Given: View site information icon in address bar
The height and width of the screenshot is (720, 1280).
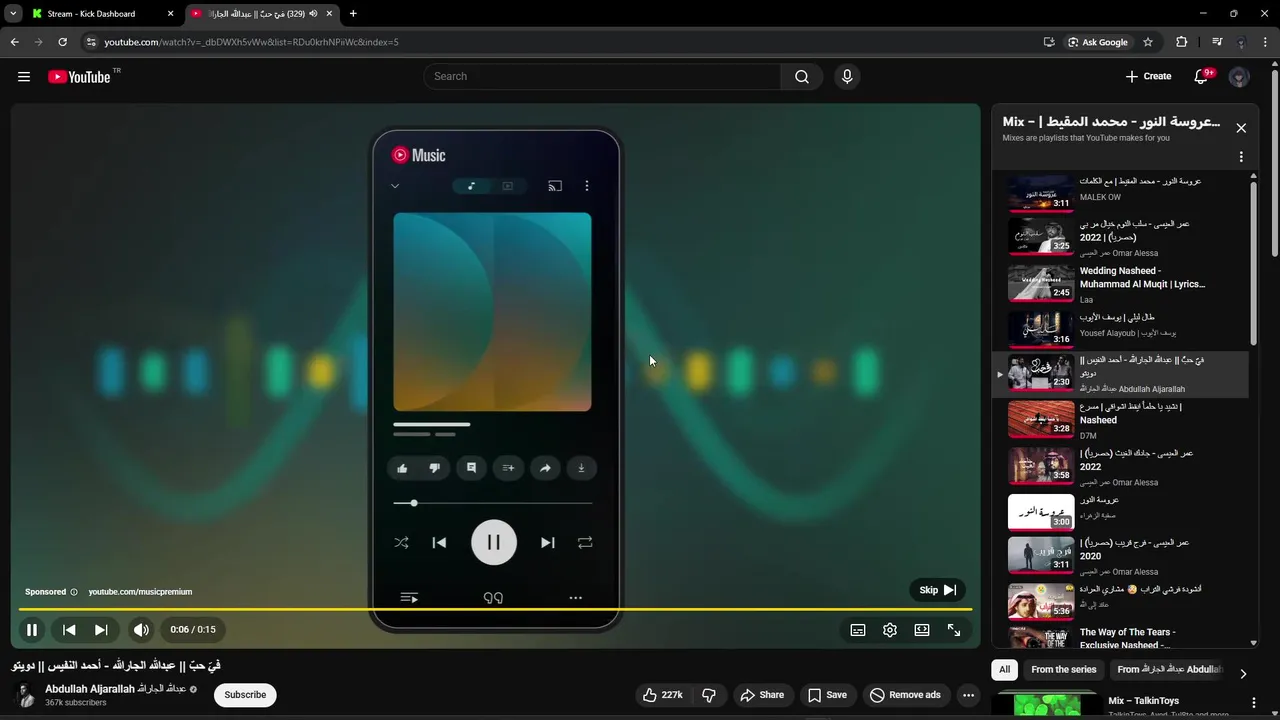Looking at the screenshot, I should click(x=91, y=42).
